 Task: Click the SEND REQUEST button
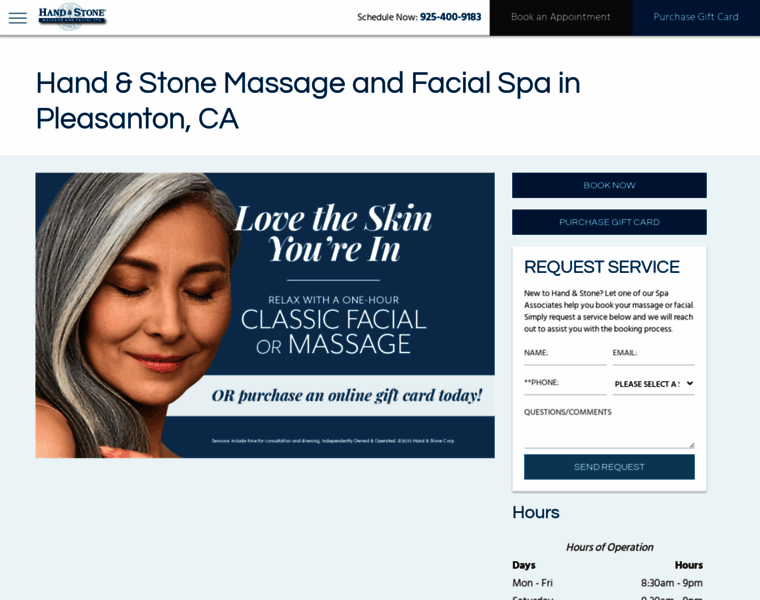point(609,467)
